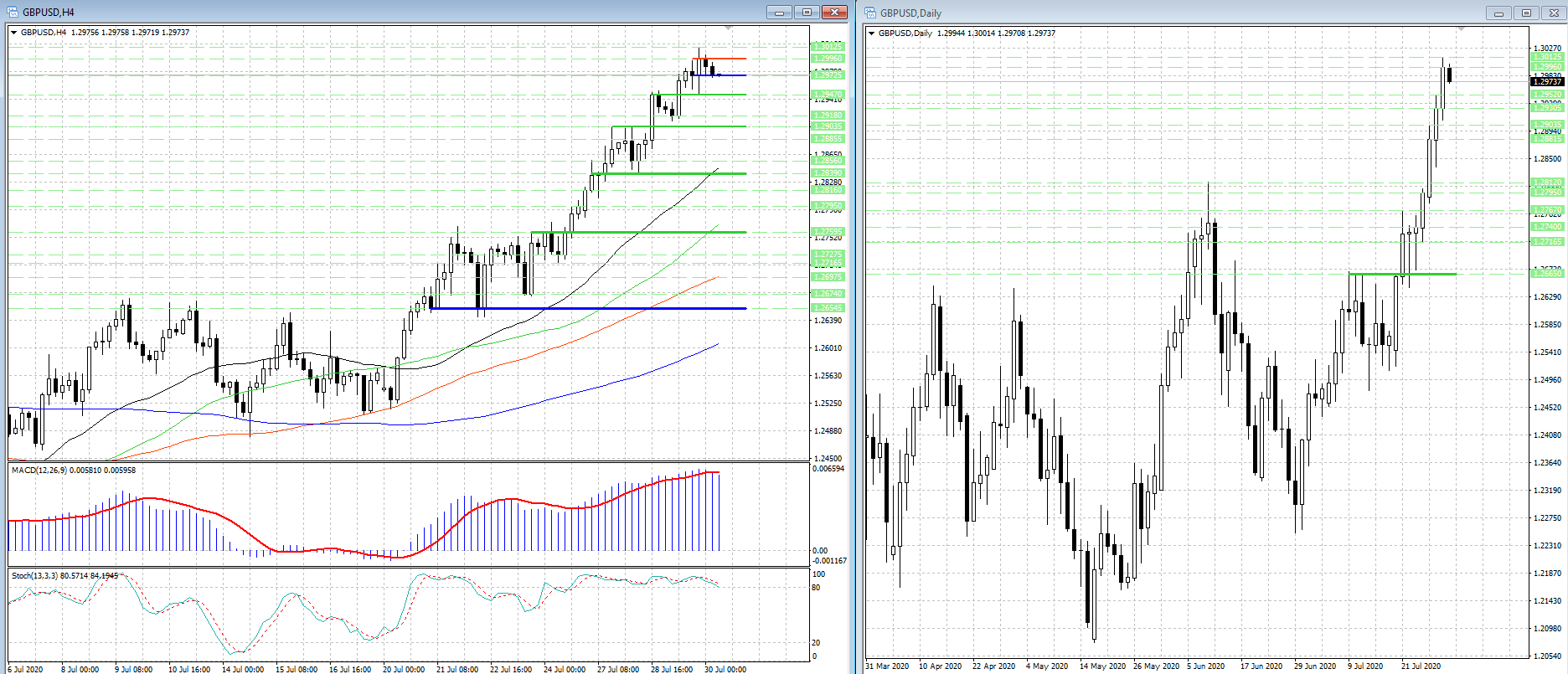Click the GBPUSD,H4 window title text
This screenshot has width=1568, height=674.
pos(48,13)
